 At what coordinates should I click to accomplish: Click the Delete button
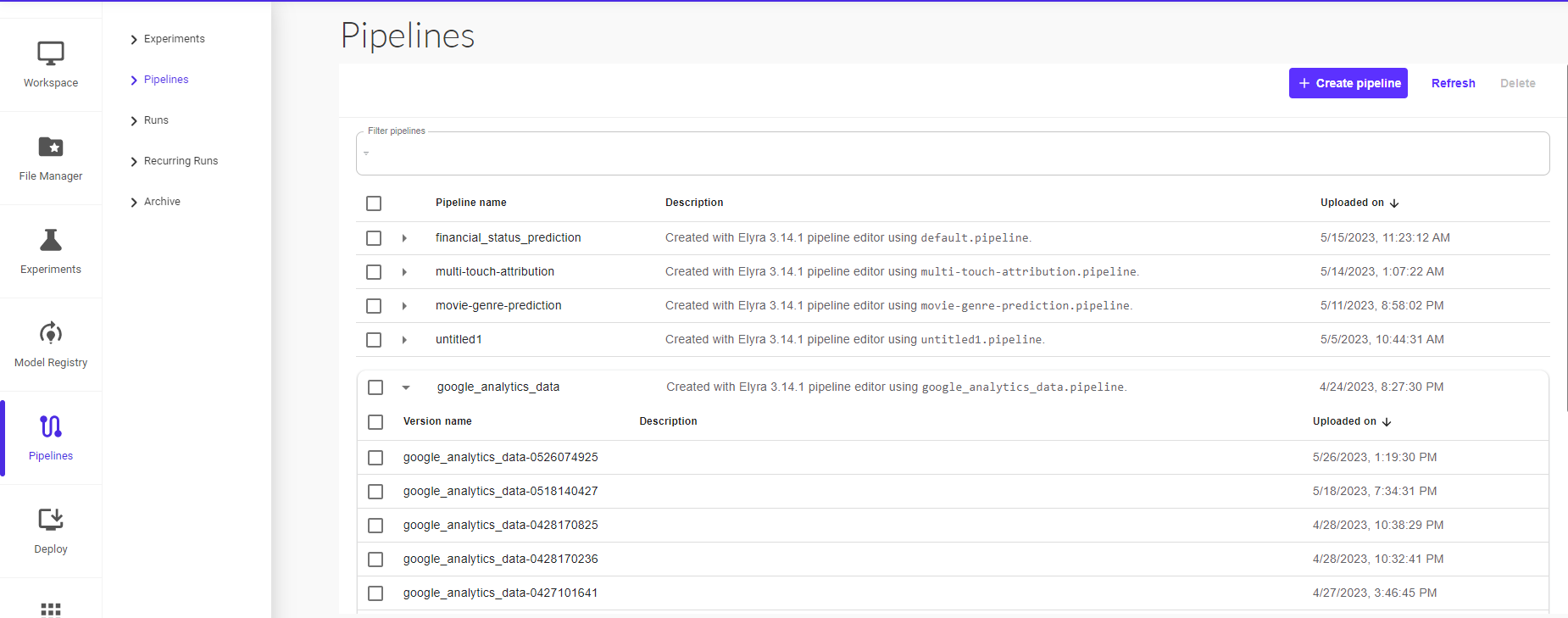[x=1518, y=83]
